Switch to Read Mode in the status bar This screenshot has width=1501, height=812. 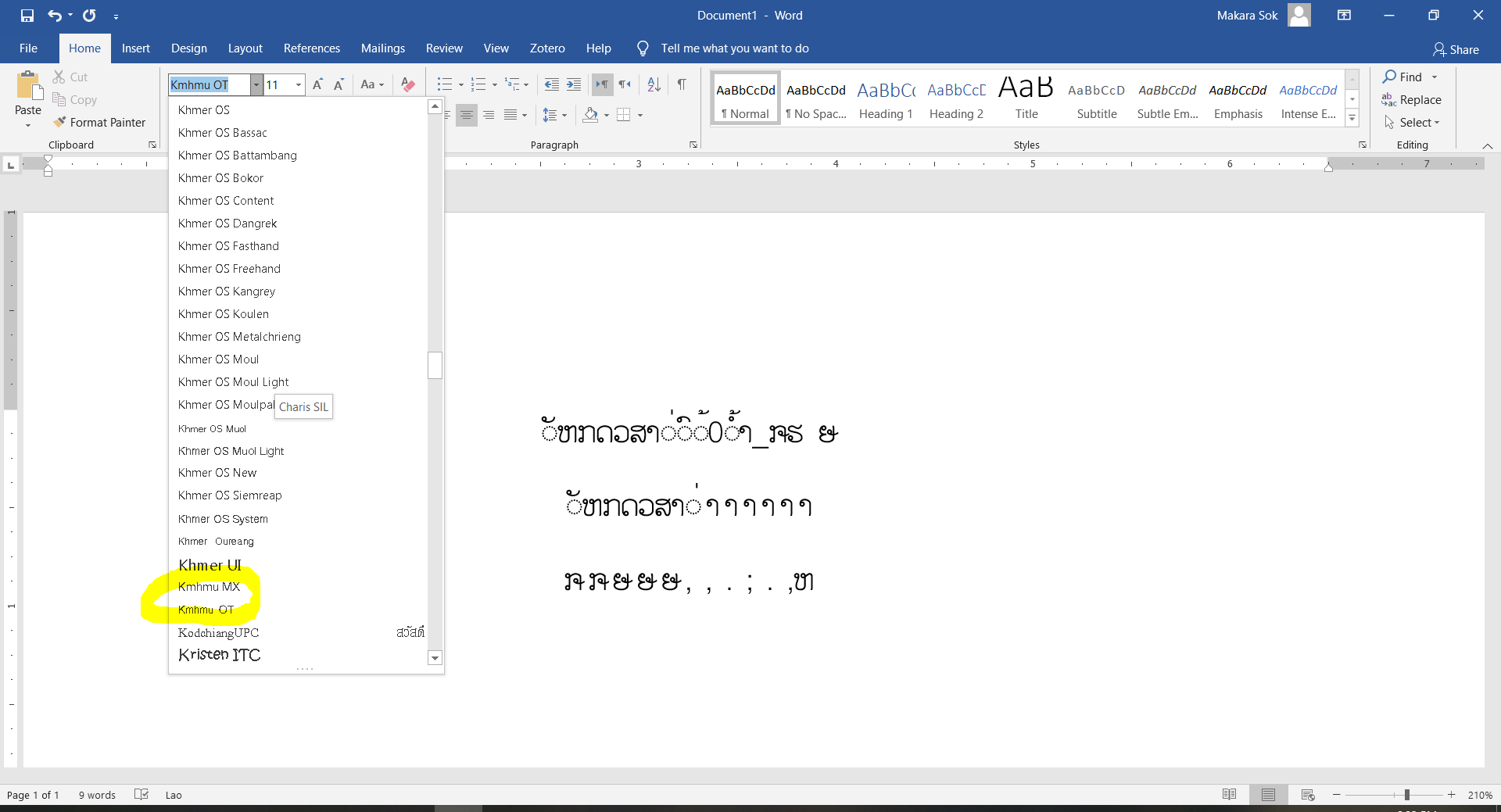pyautogui.click(x=1229, y=794)
